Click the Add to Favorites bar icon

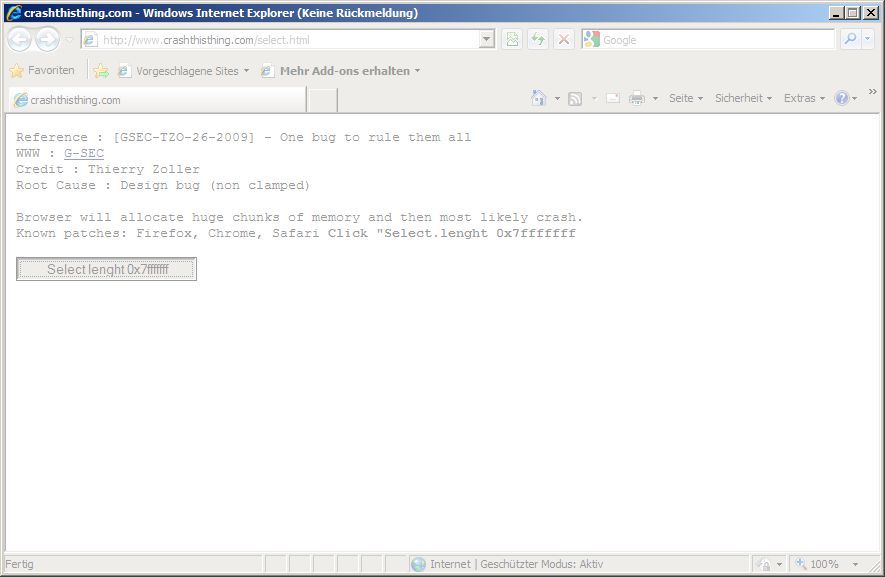[101, 71]
